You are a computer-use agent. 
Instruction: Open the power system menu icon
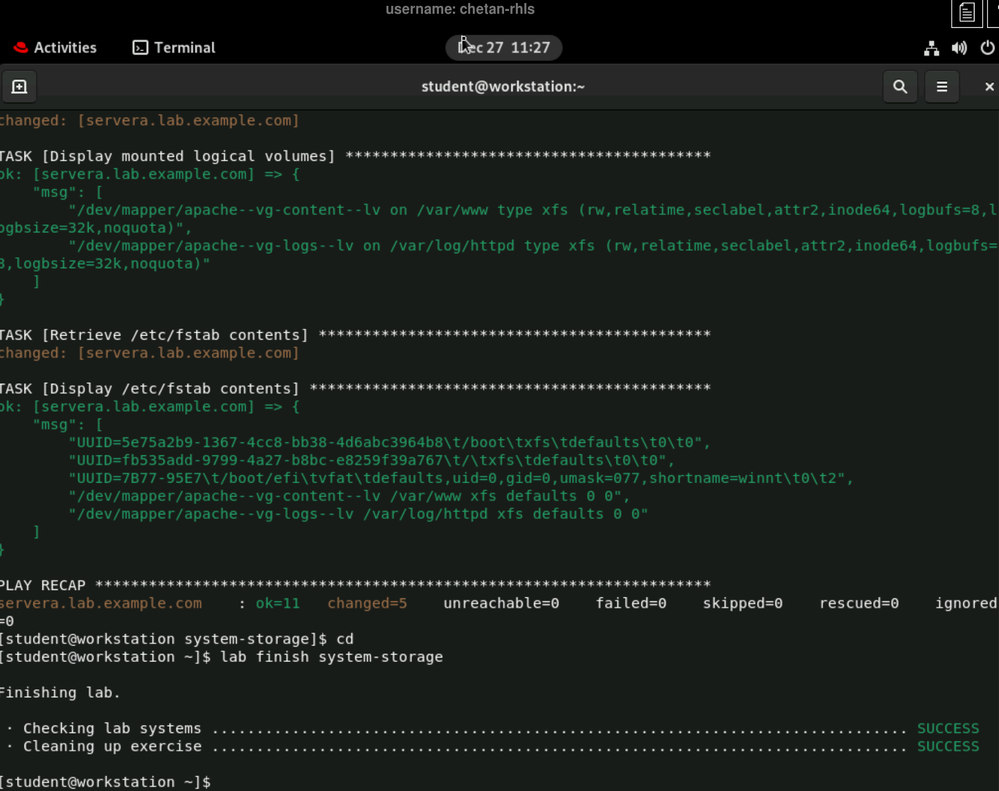987,48
